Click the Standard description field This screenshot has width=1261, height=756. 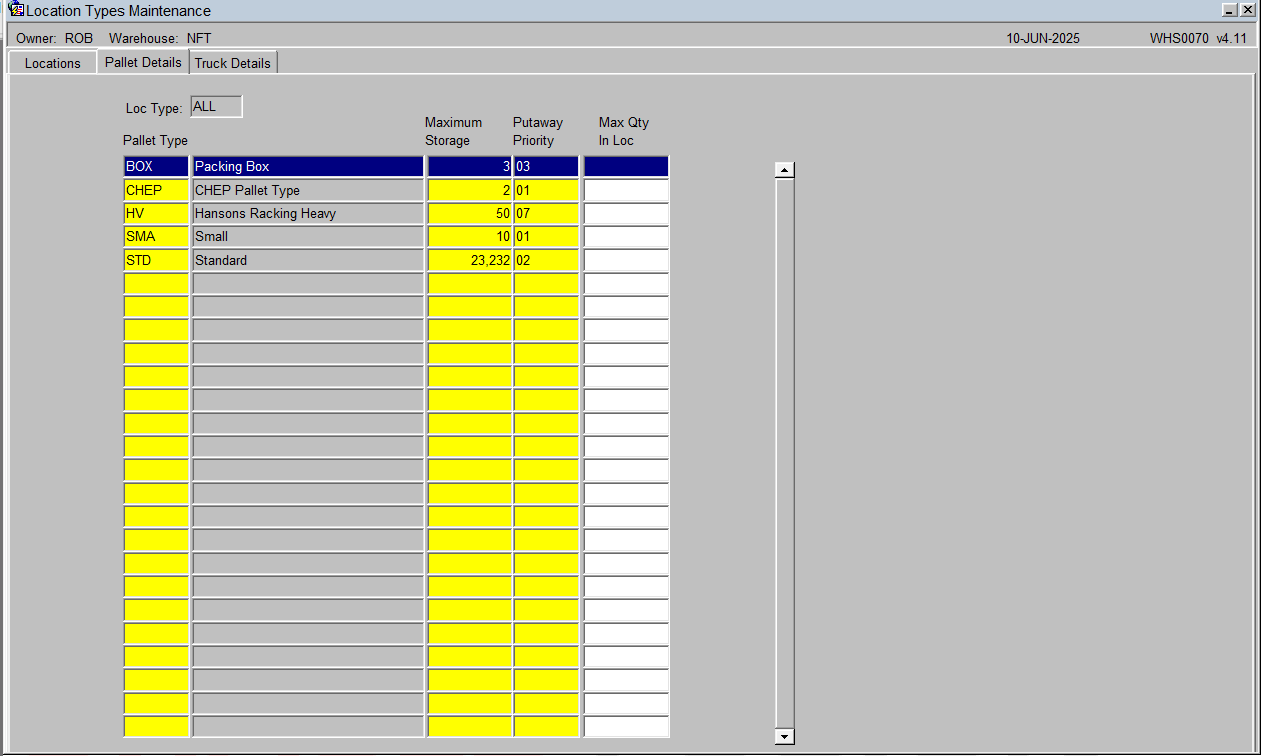click(x=308, y=260)
